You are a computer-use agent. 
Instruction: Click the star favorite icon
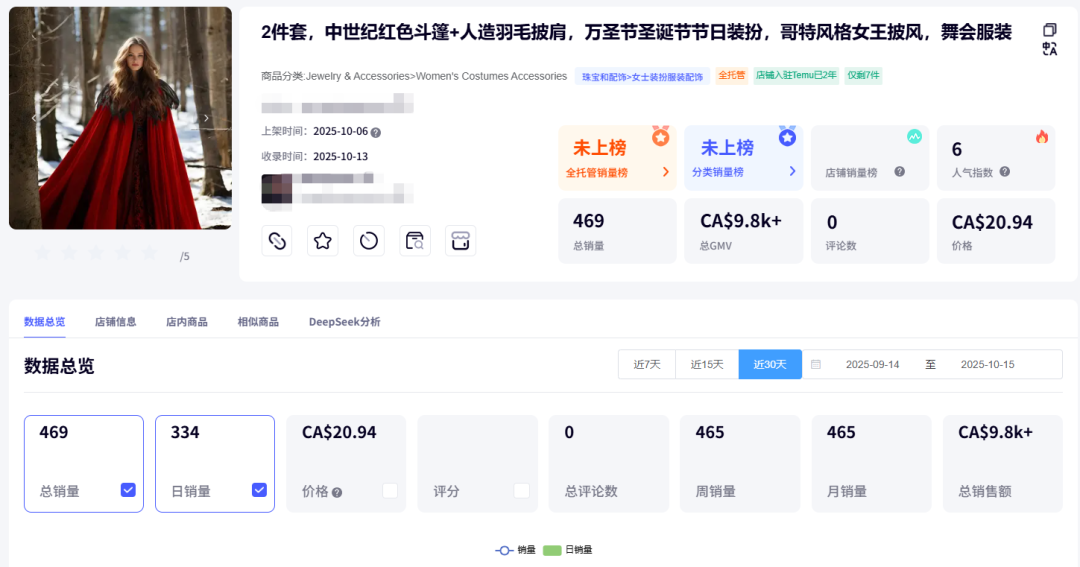[x=323, y=241]
